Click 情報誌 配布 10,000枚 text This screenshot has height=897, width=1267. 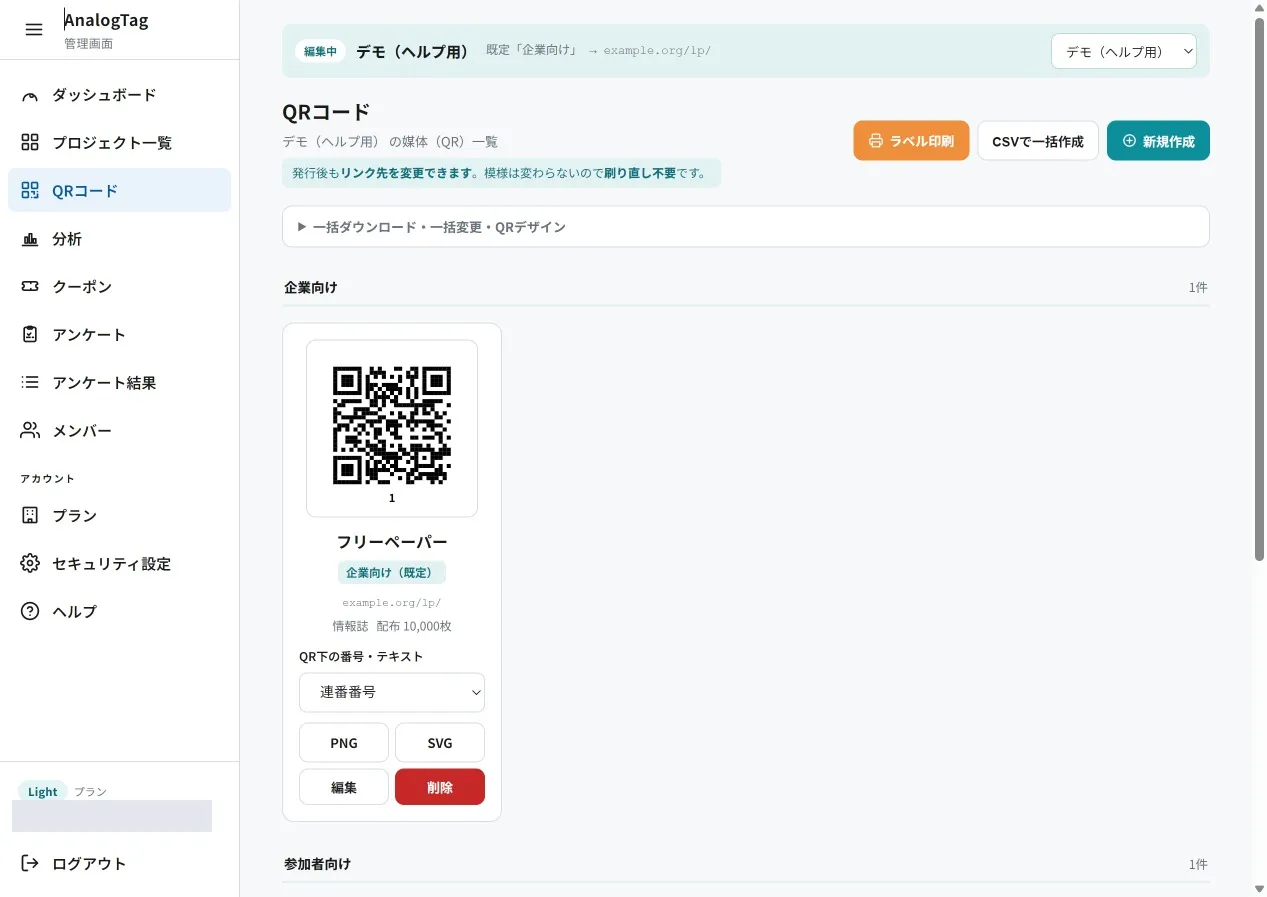click(x=392, y=626)
